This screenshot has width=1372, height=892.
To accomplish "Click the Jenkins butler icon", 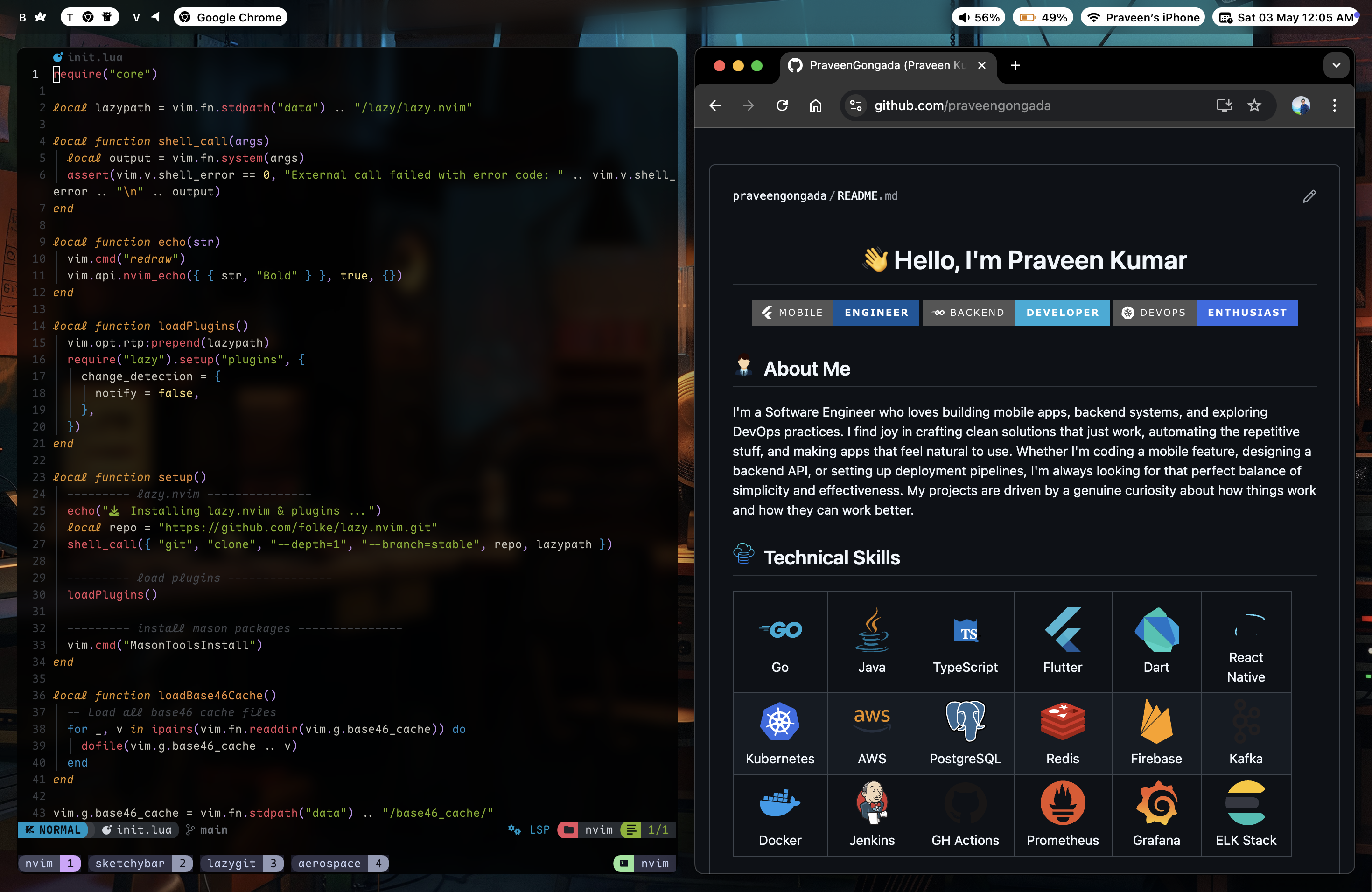I will coord(872,803).
